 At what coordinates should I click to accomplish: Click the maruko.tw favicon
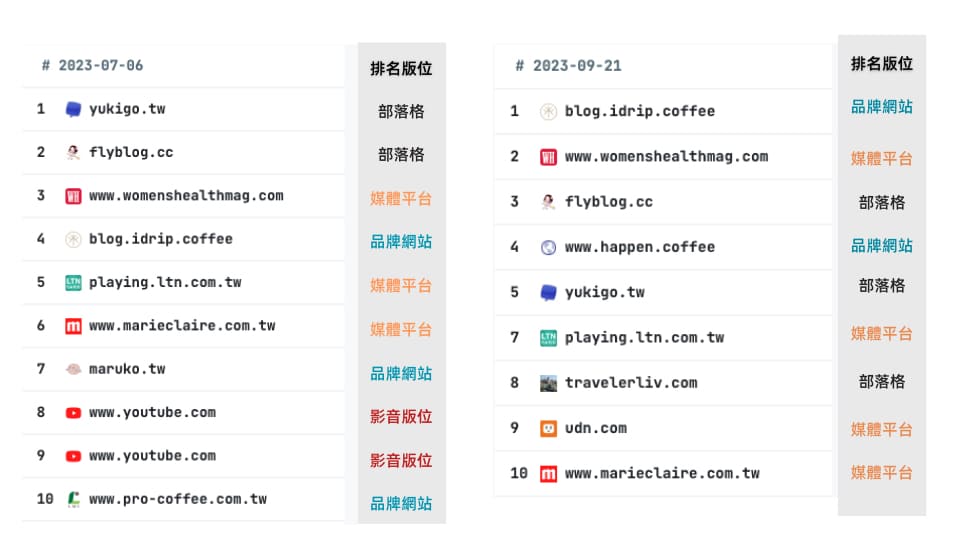click(x=73, y=369)
